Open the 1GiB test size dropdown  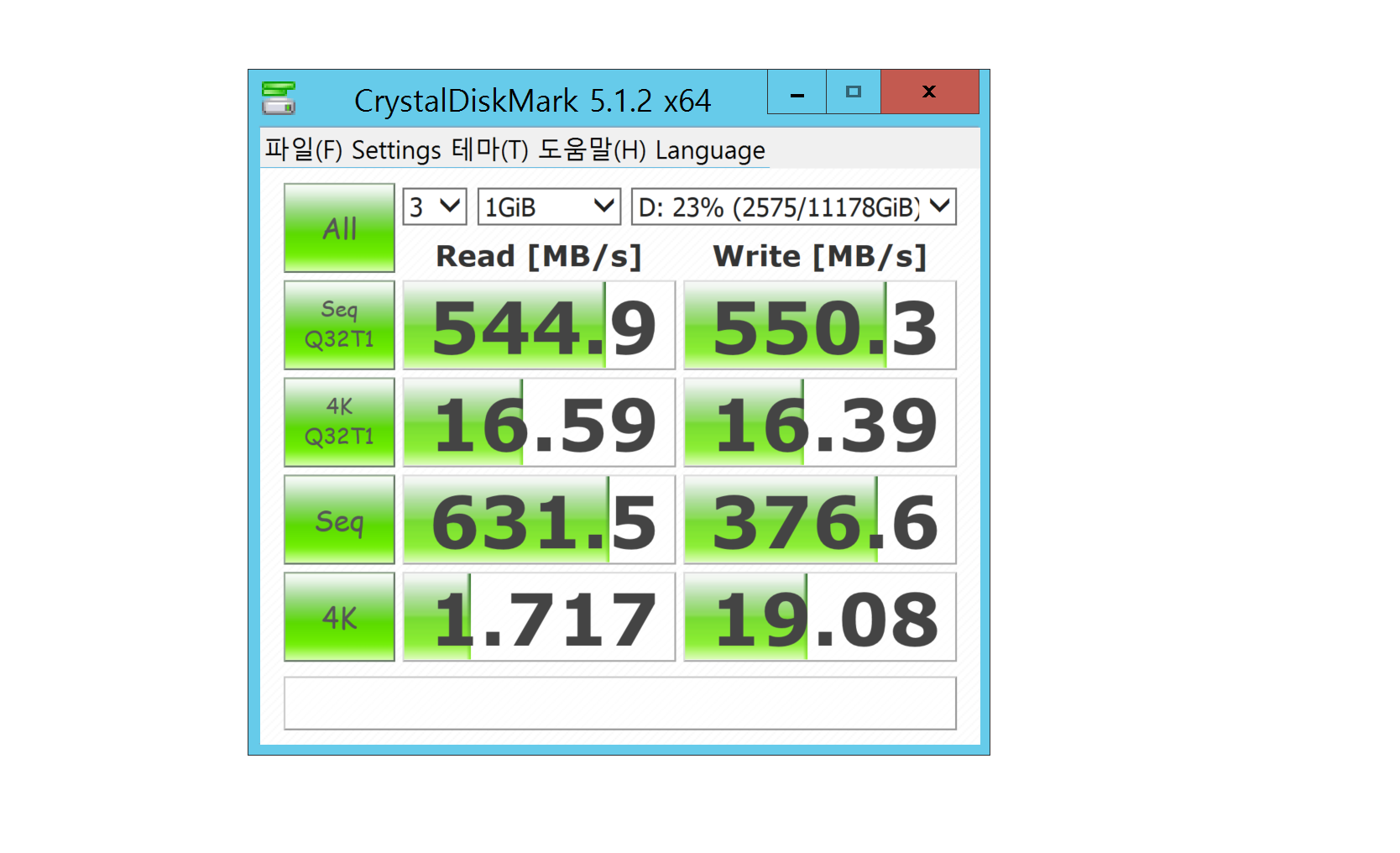[549, 207]
